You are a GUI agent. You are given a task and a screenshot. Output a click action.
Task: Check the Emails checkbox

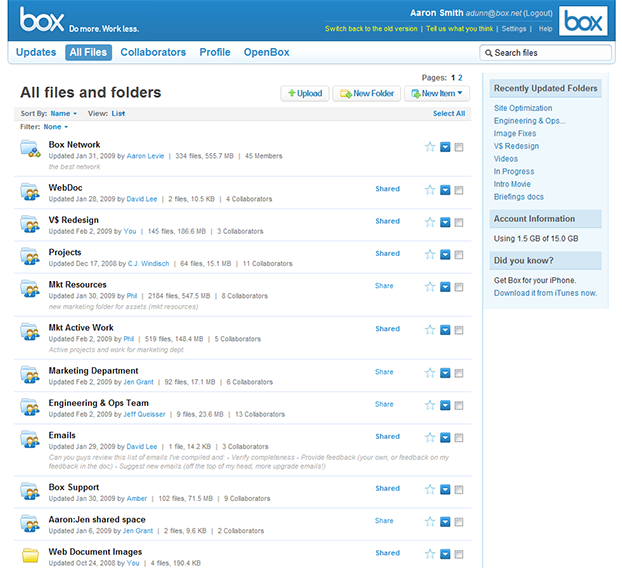(x=459, y=438)
